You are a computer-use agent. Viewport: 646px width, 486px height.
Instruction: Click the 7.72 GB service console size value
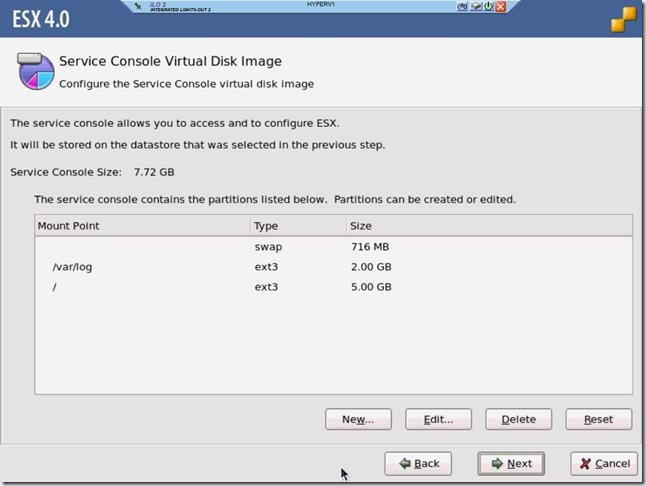[x=154, y=172]
